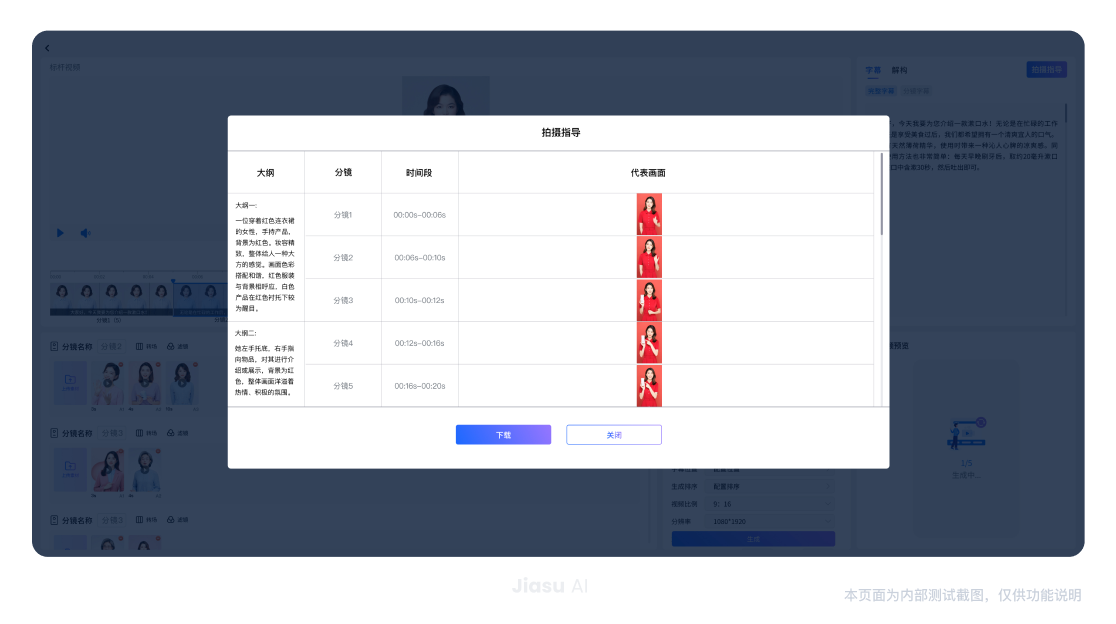Click the 转场 transition icon for 分镜2
The image size is (1116, 624).
point(141,346)
